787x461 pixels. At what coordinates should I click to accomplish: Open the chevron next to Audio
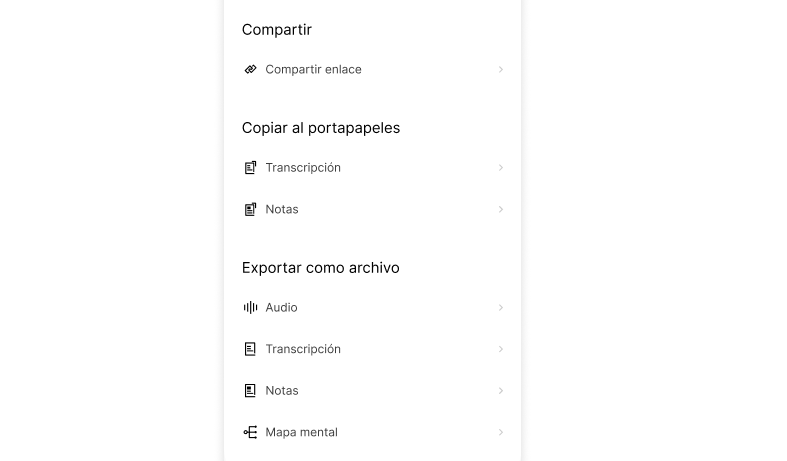click(x=501, y=308)
